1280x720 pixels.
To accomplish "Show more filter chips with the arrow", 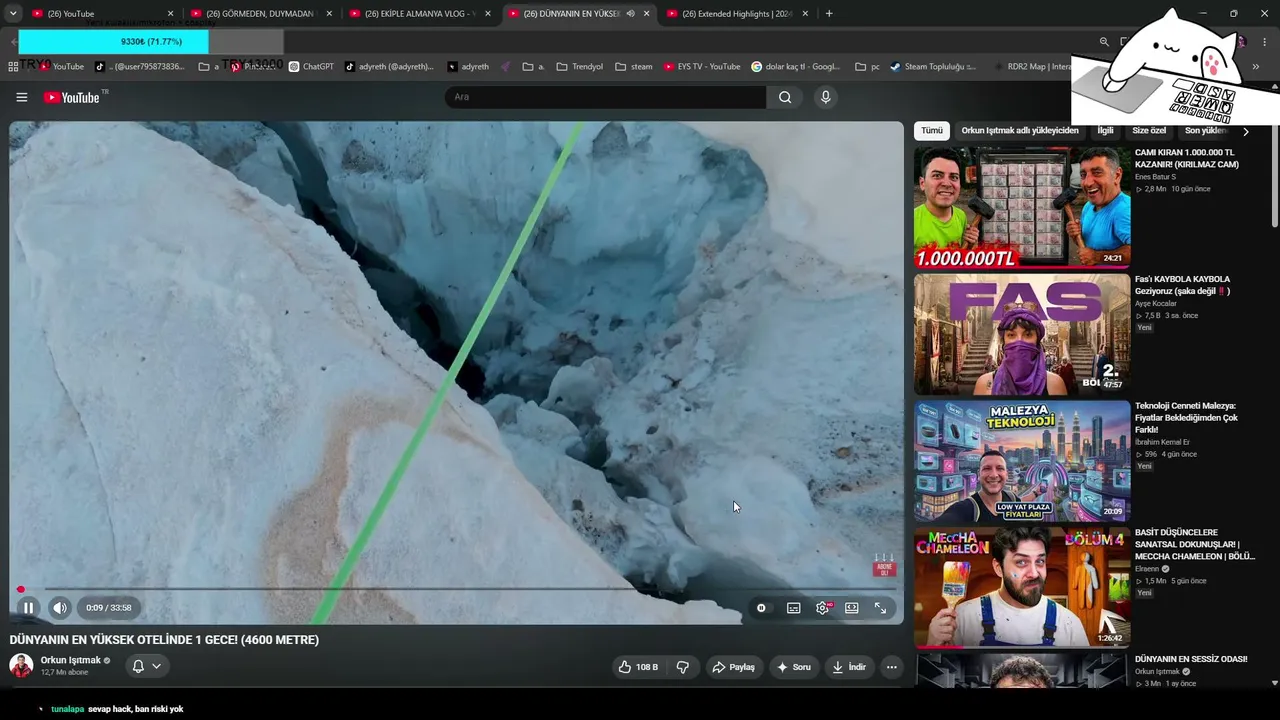I will point(1246,131).
